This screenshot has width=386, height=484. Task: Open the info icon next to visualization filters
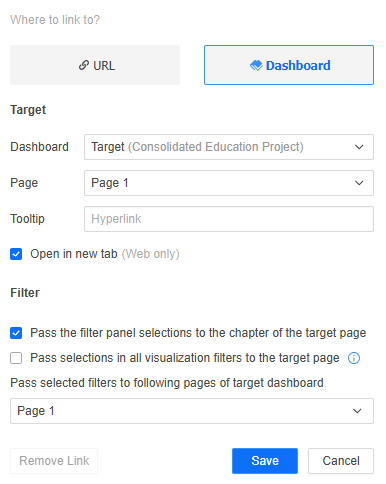pos(354,358)
